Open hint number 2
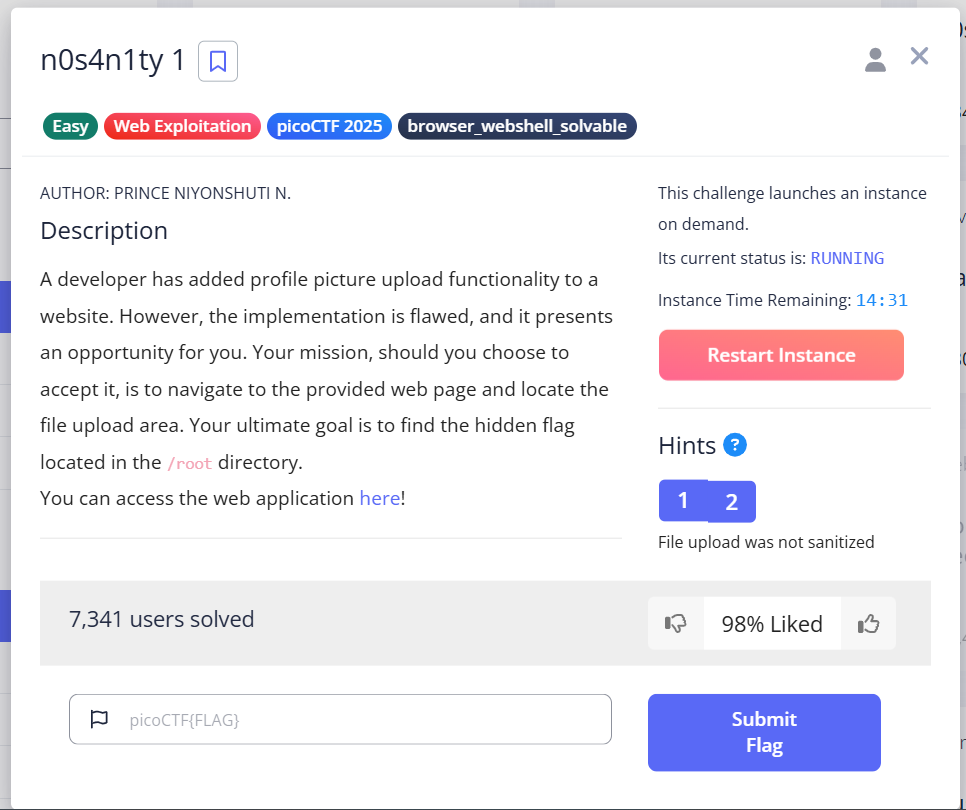This screenshot has height=810, width=966. (x=731, y=501)
